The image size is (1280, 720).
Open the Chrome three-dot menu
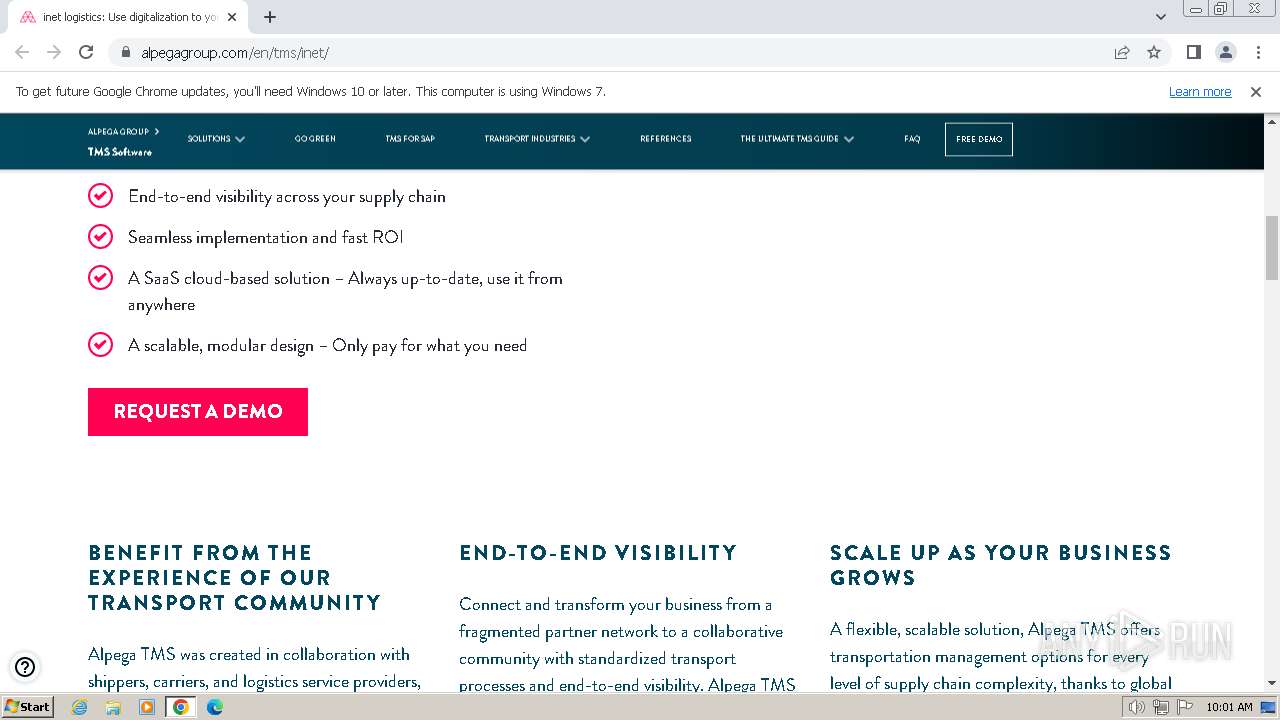[x=1257, y=52]
